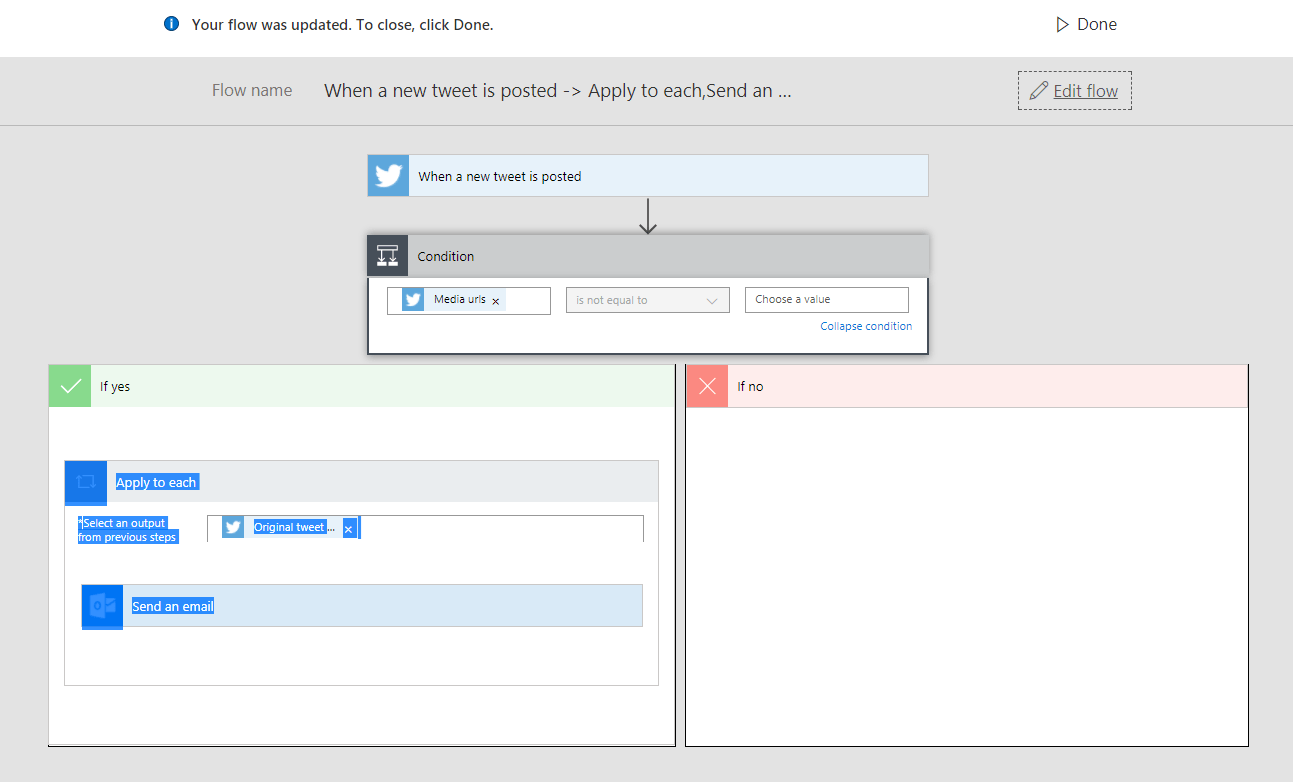1293x782 pixels.
Task: Click the Edit flow link
Action: tap(1086, 91)
